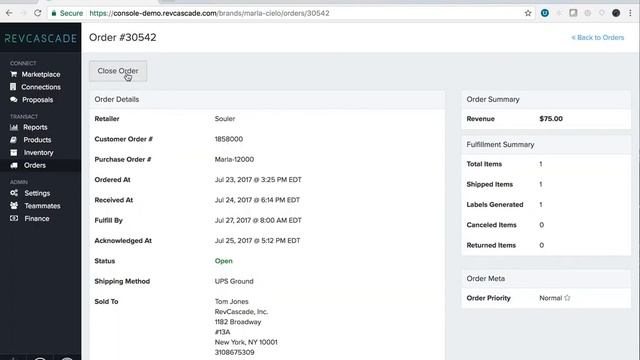The width and height of the screenshot is (640, 360).
Task: Click the Proposals chat bubbles icon
Action: 14,100
